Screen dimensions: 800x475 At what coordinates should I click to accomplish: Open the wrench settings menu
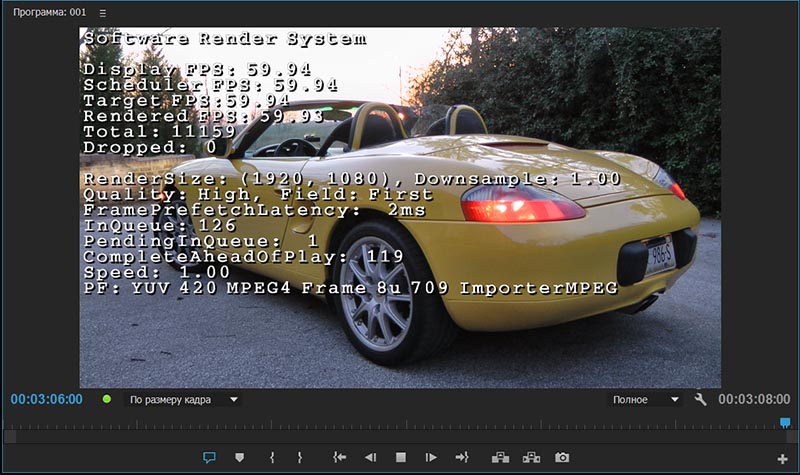coord(701,399)
